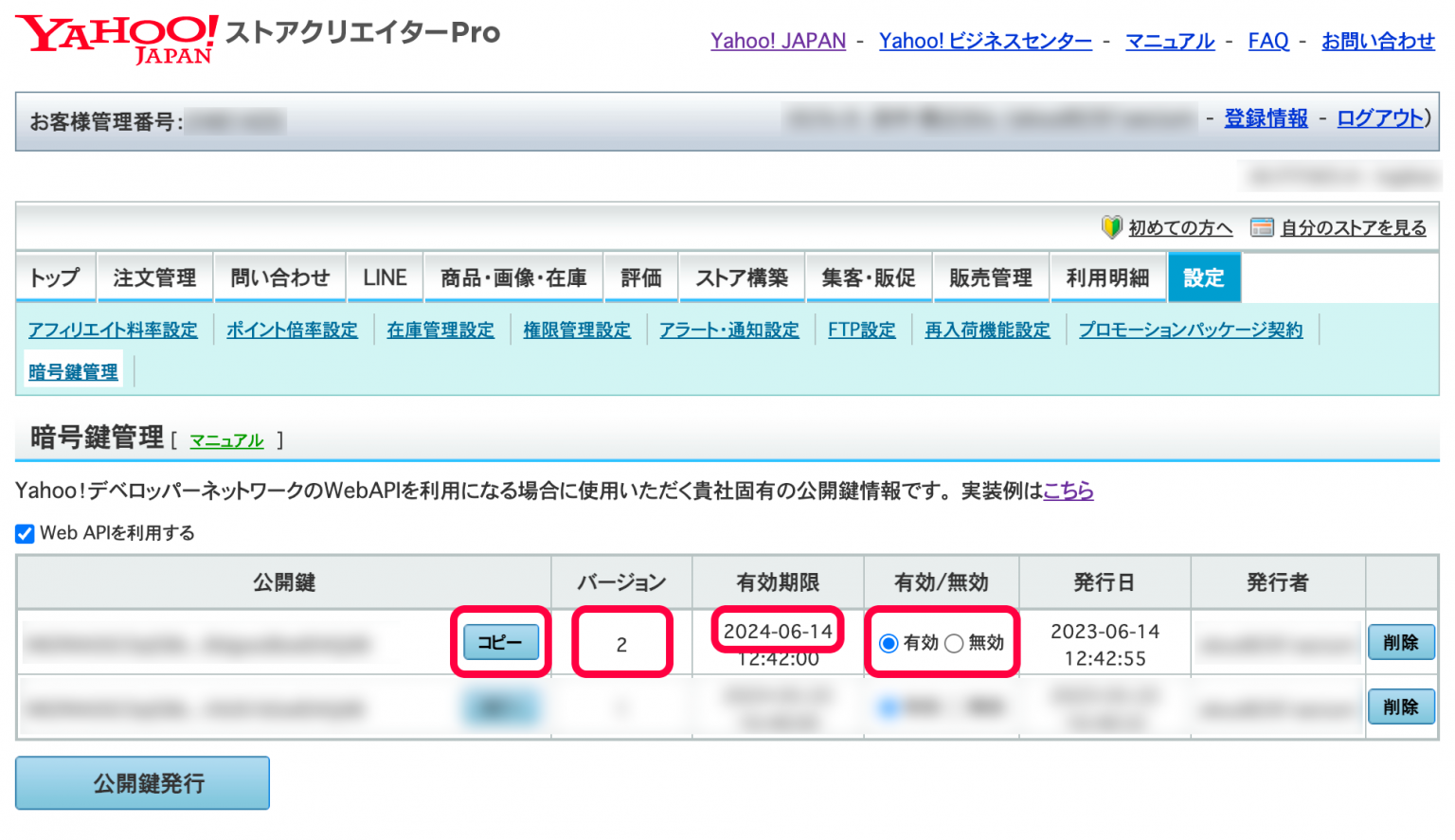Switch to the 注文管理 tab
Screen dimensions: 1455x840
(x=154, y=277)
